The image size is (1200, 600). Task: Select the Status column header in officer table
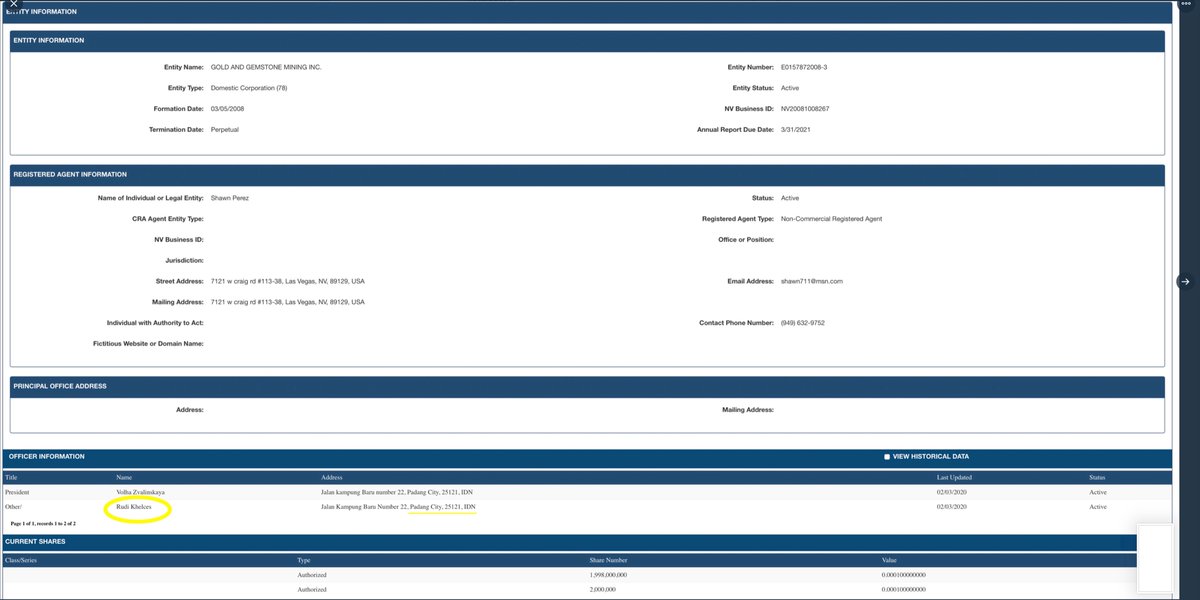(x=1098, y=478)
